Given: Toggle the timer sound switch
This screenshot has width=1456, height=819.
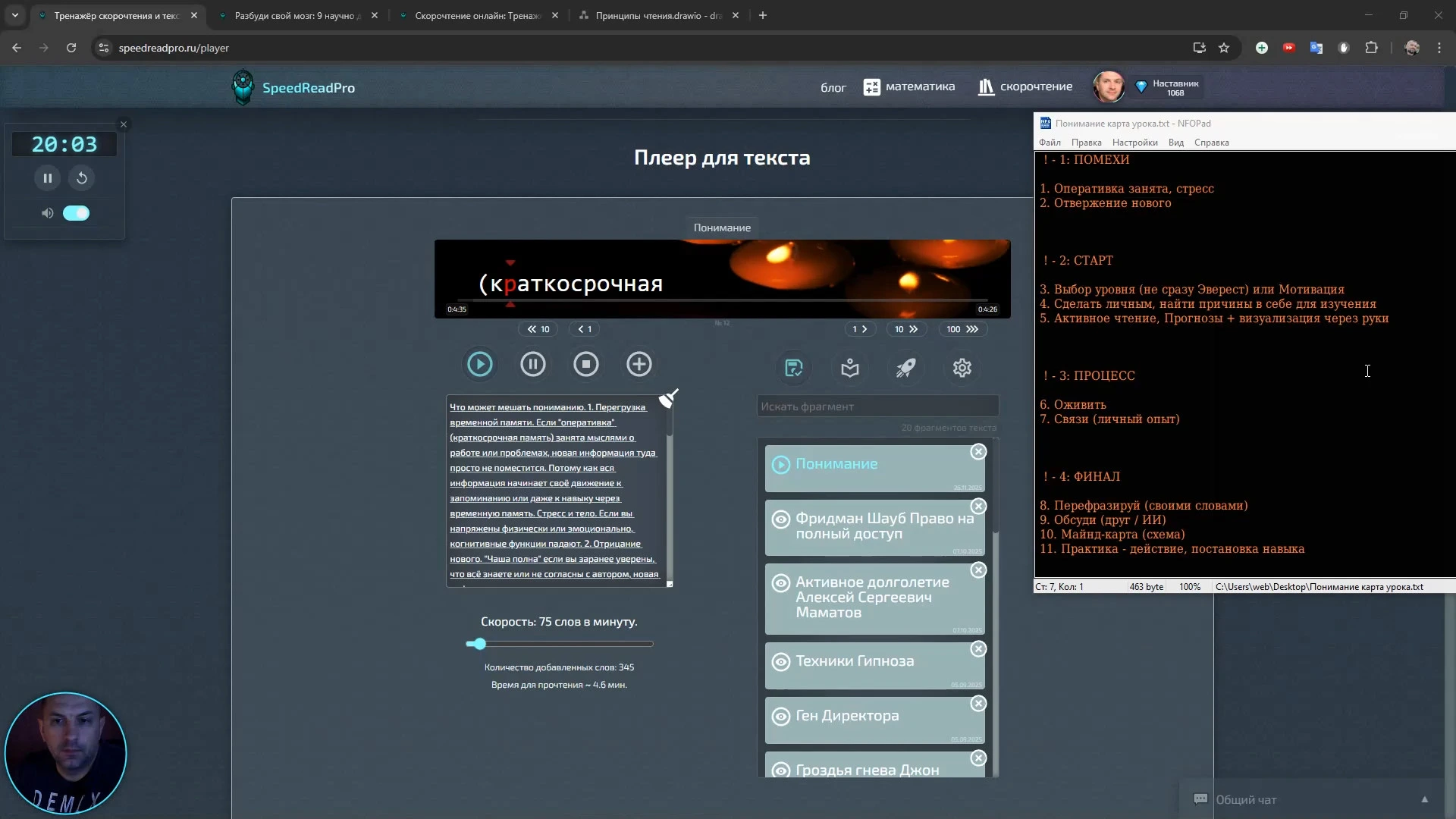Looking at the screenshot, I should point(76,213).
